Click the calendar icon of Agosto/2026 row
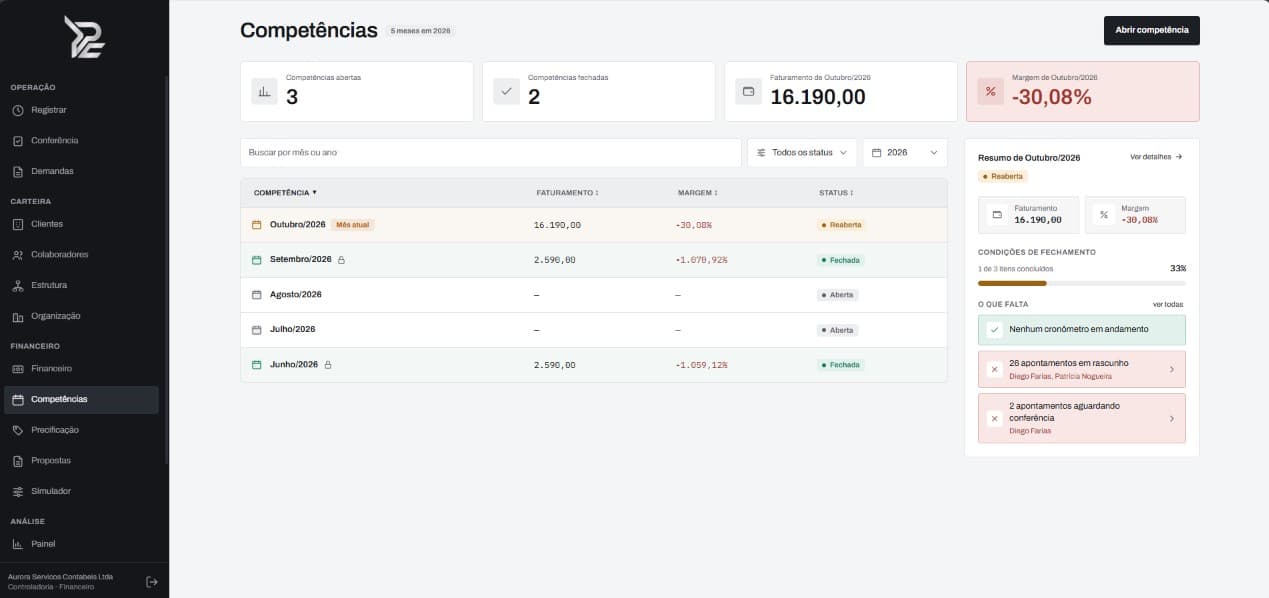This screenshot has height=598, width=1269. (x=256, y=295)
